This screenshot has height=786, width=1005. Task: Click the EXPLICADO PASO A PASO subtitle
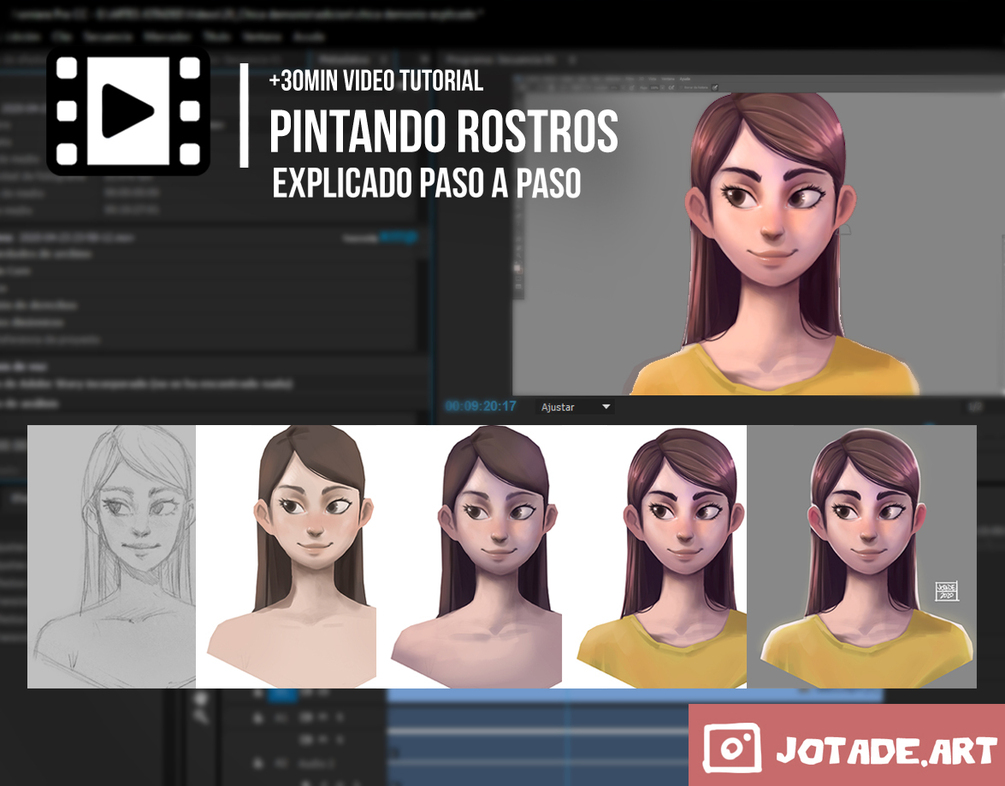[427, 183]
